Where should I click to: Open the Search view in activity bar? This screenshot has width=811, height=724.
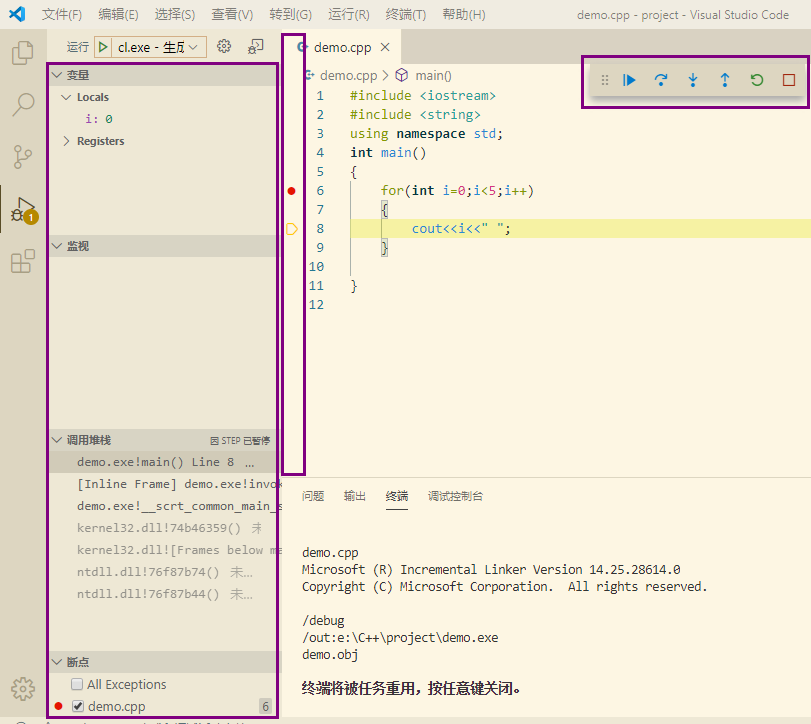click(23, 104)
